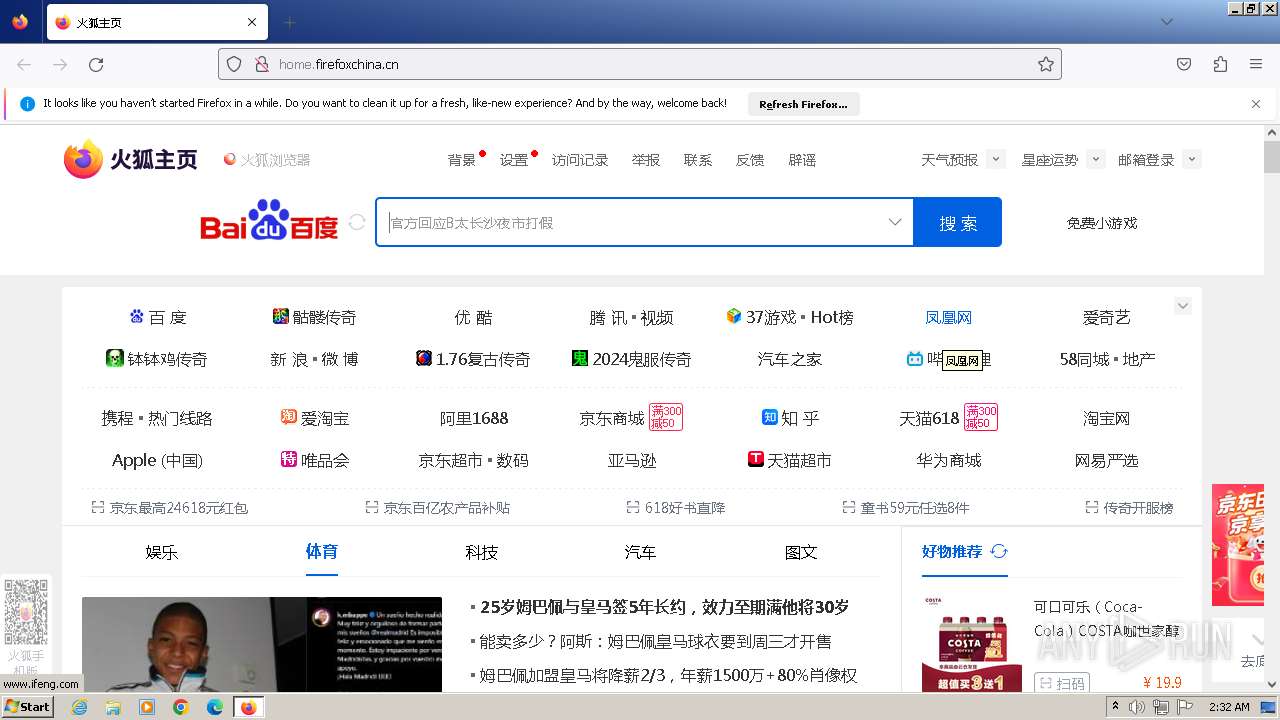Open 背景 in the top menu
Image resolution: width=1280 pixels, height=720 pixels.
pos(462,160)
